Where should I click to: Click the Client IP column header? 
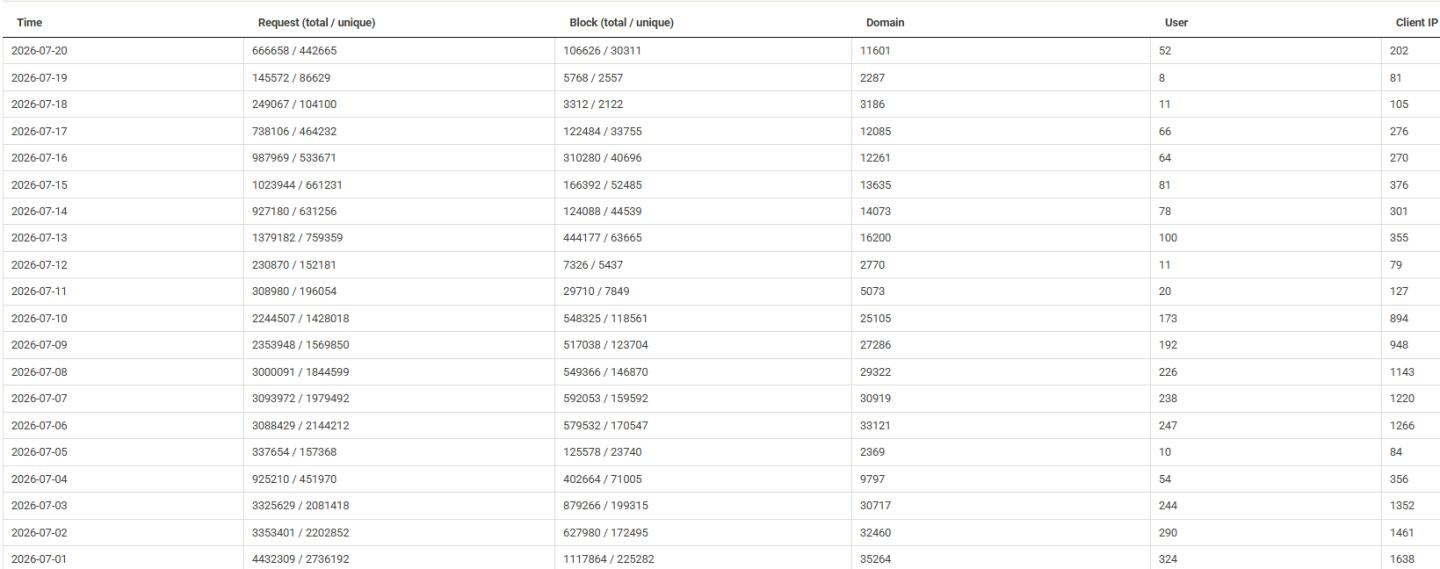[1416, 23]
